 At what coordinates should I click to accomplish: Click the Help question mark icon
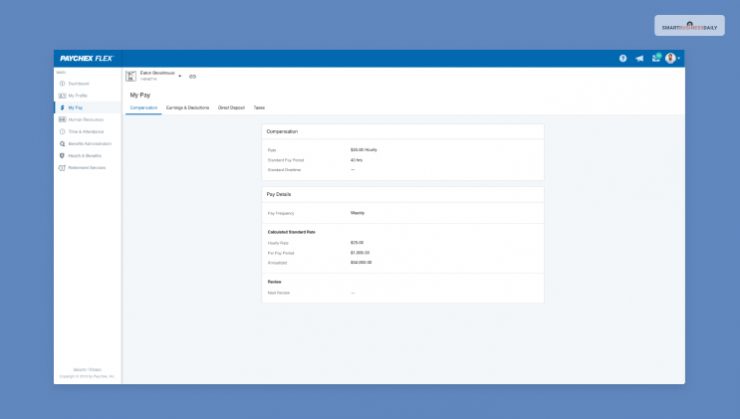623,58
